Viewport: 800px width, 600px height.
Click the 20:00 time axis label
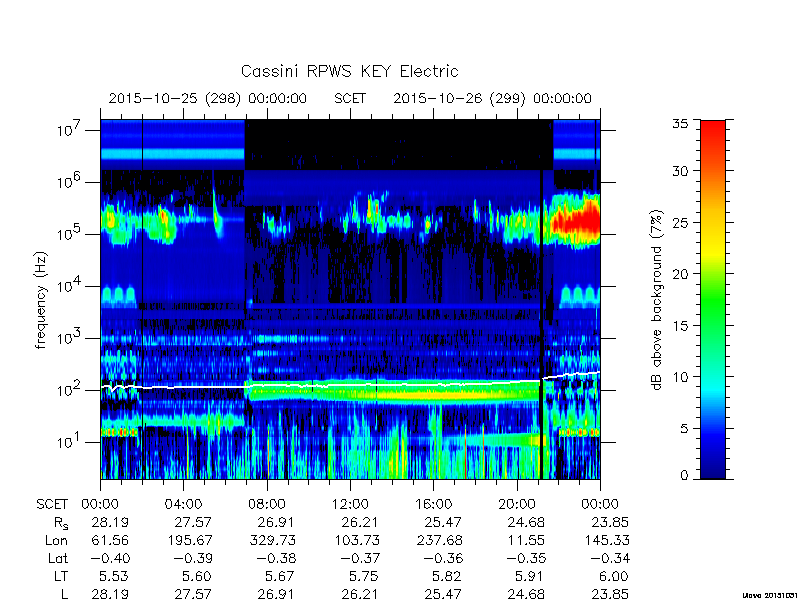point(517,504)
